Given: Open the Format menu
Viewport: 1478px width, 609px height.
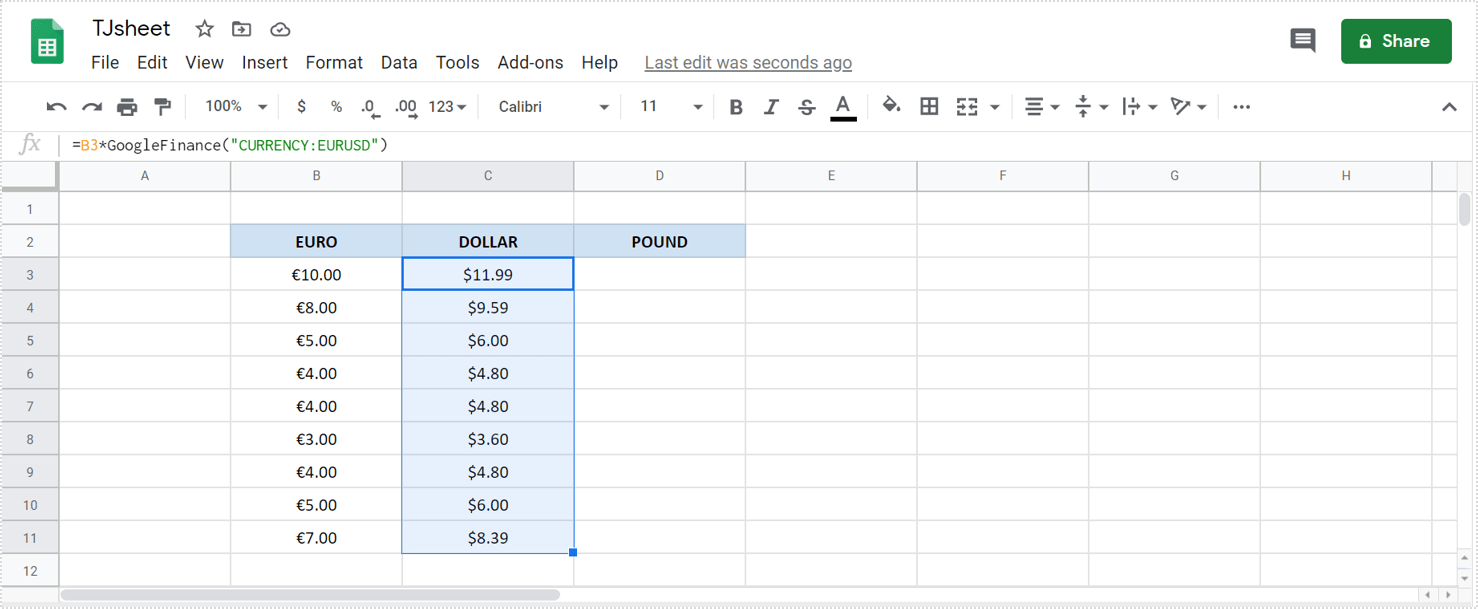Looking at the screenshot, I should coord(334,62).
